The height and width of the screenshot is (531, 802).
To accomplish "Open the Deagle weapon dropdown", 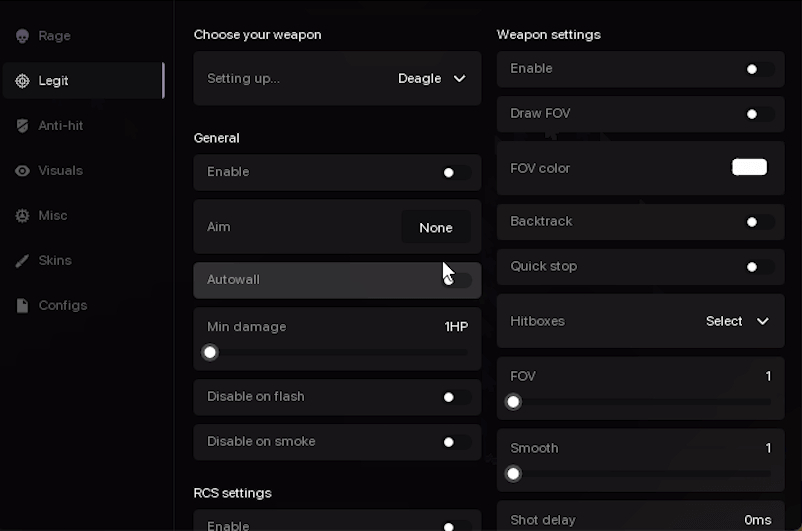I will point(432,79).
